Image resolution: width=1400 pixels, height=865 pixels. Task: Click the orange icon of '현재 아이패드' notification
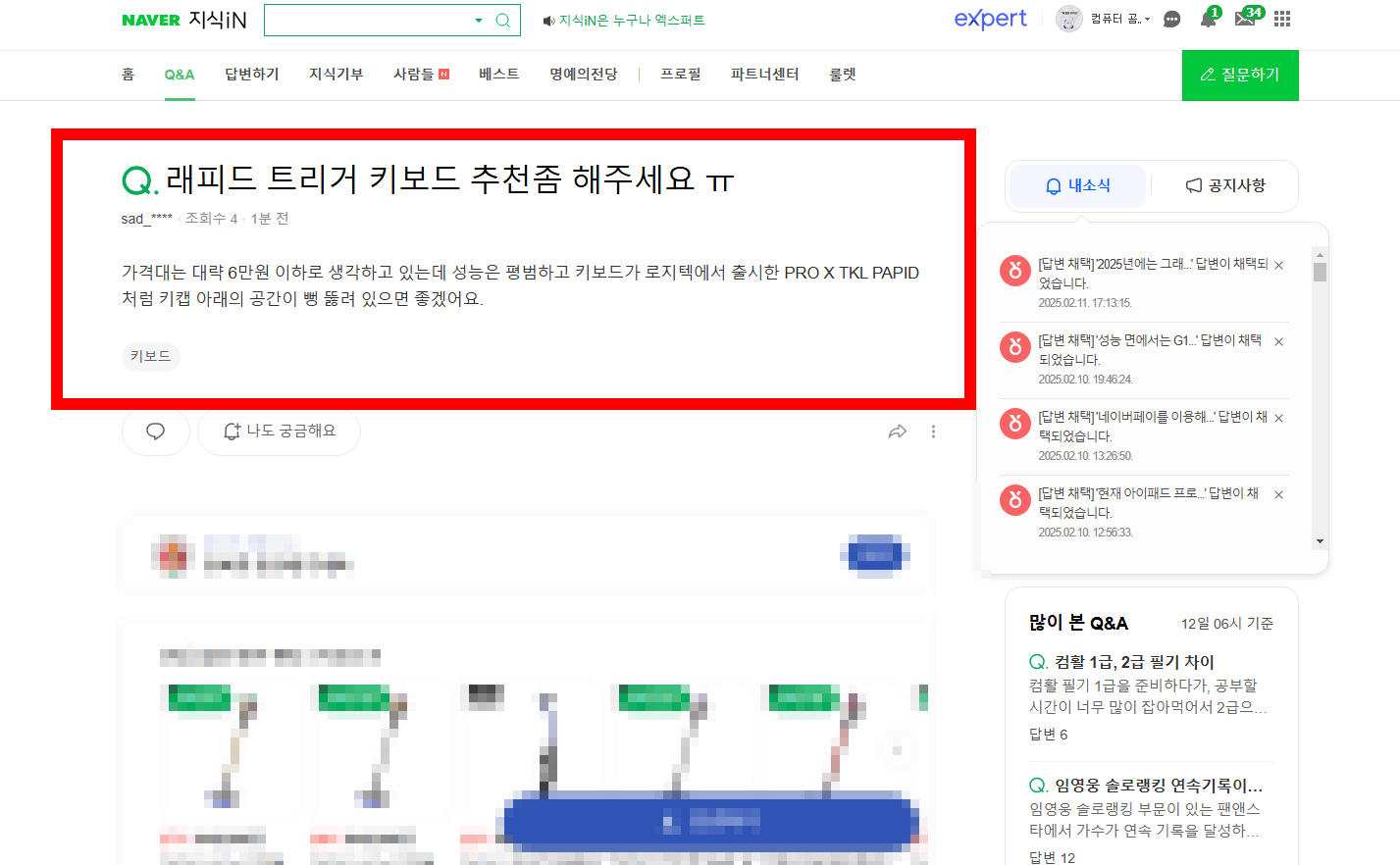tap(1014, 499)
